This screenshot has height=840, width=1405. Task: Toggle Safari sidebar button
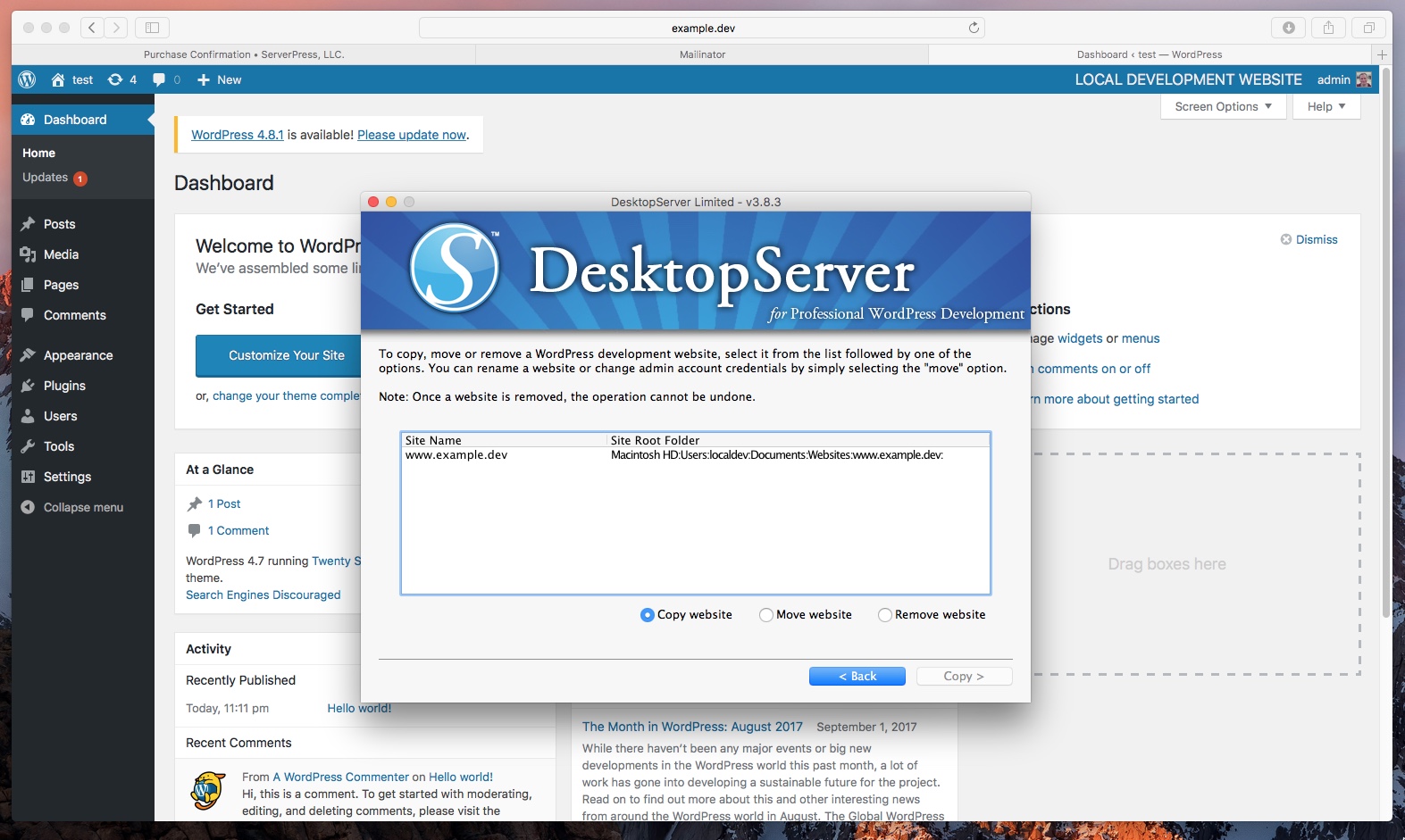point(153,28)
